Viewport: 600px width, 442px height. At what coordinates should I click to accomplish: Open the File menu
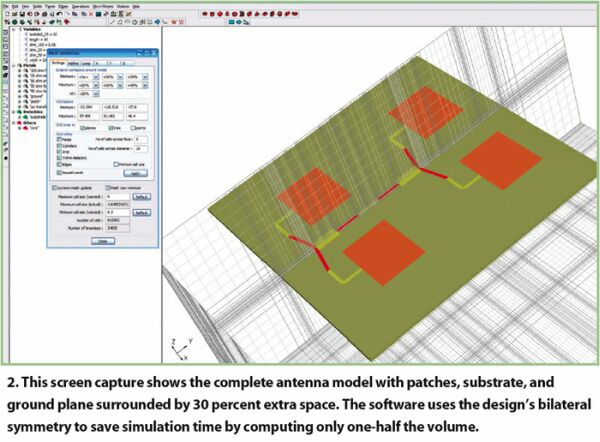(x=7, y=6)
